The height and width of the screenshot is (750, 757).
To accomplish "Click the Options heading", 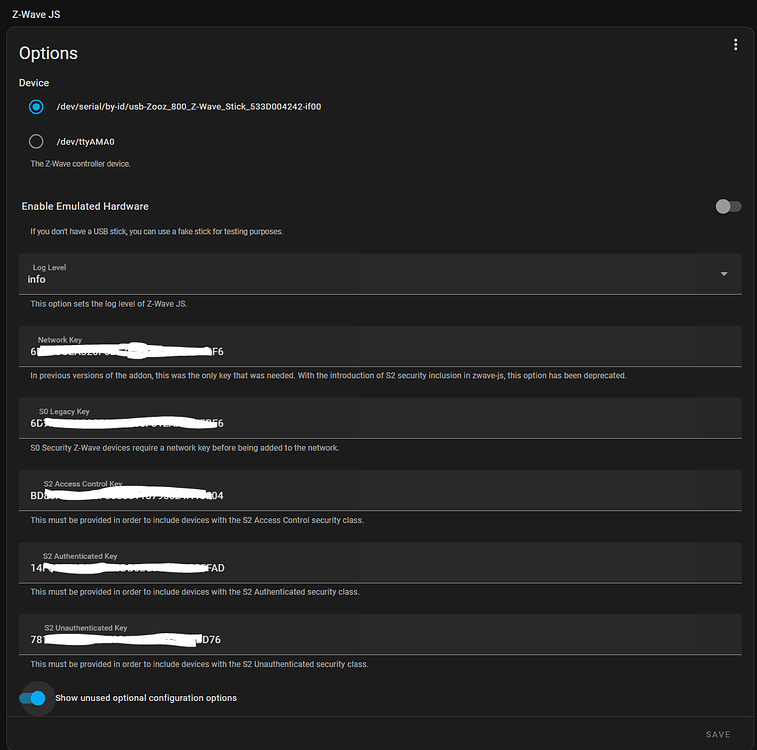I will (x=48, y=53).
